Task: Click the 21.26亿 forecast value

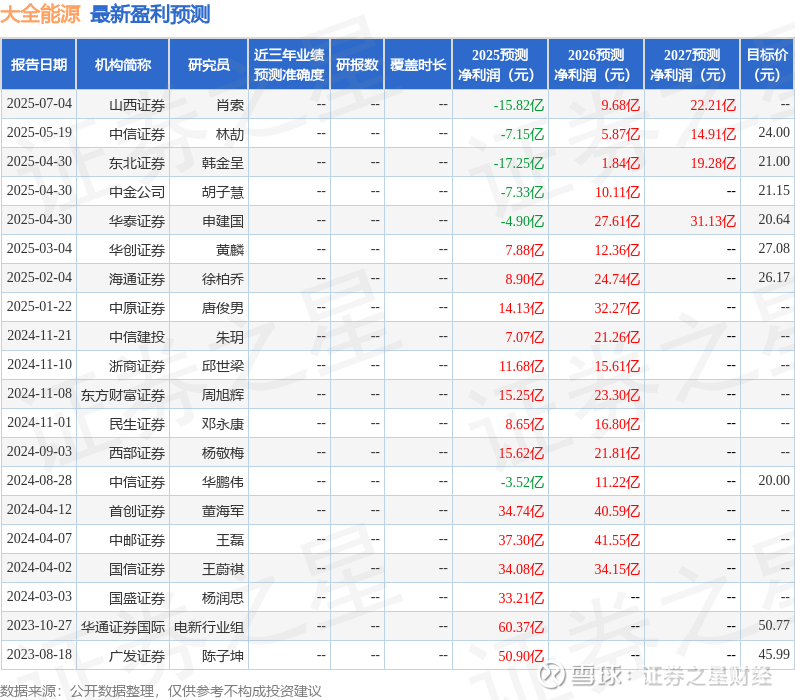Action: coord(617,337)
